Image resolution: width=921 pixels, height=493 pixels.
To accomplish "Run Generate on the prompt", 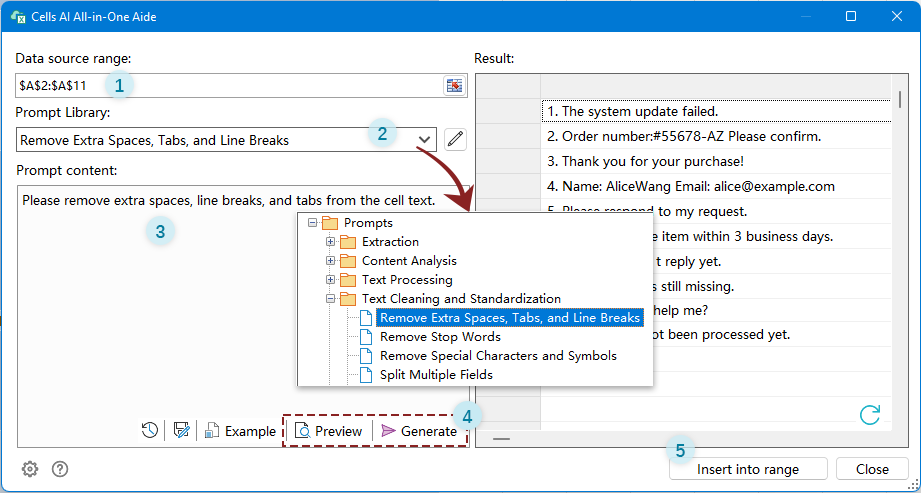I will click(419, 431).
